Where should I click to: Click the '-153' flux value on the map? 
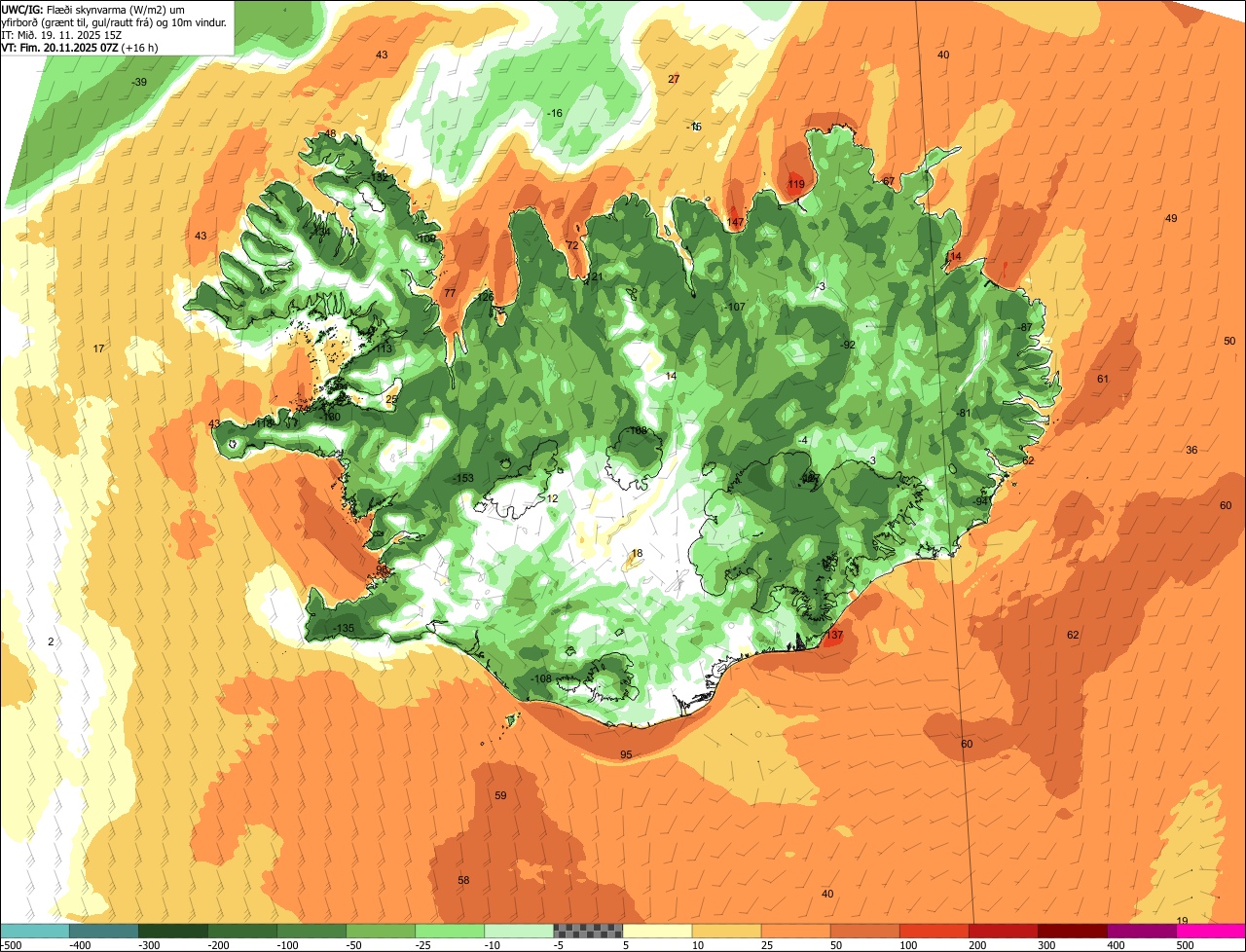pyautogui.click(x=463, y=478)
